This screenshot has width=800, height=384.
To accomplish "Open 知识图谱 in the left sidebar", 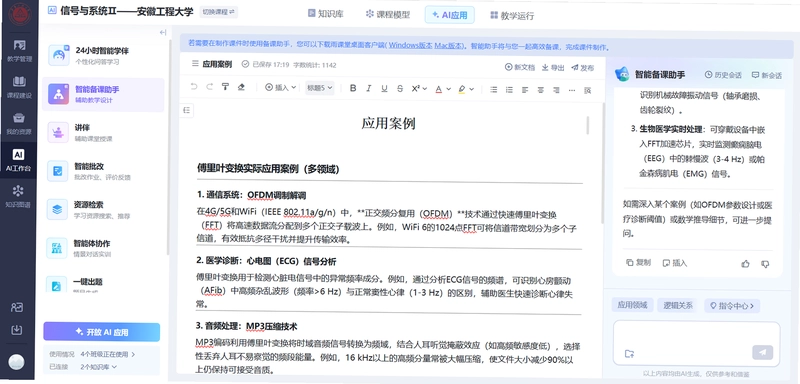I will (18, 197).
